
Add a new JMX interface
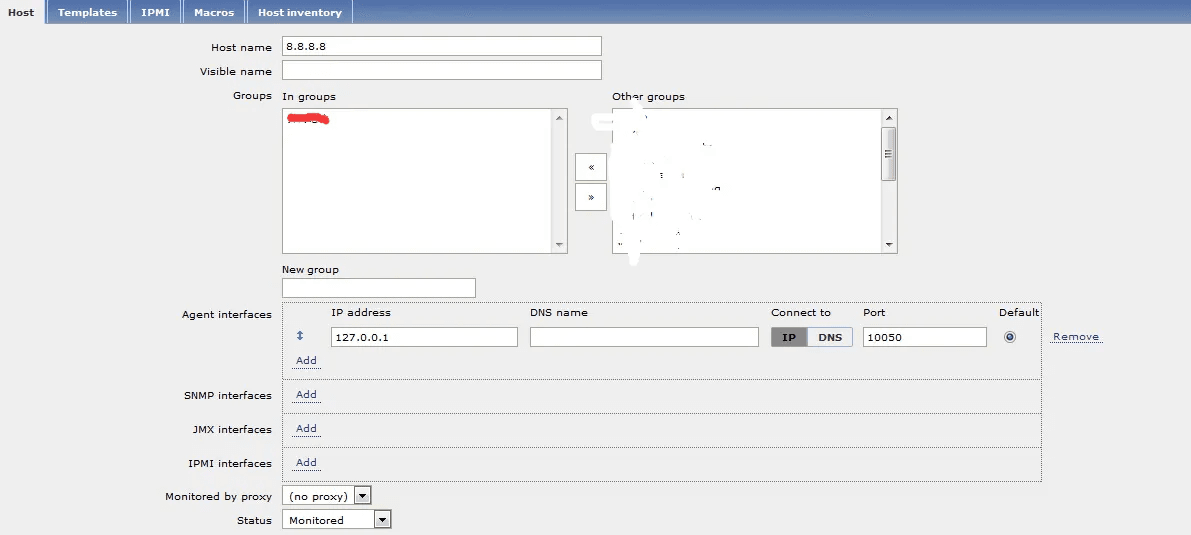point(306,429)
